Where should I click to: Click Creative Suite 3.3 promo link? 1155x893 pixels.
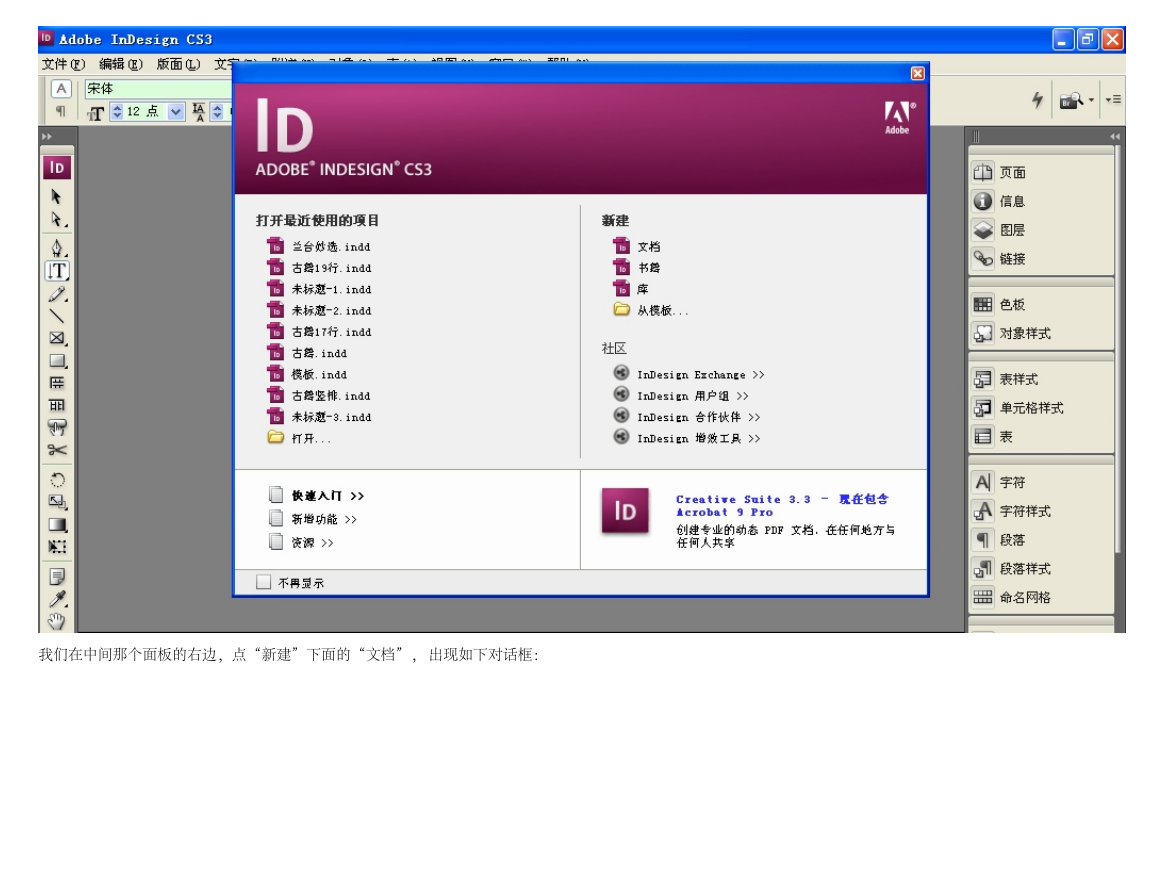tap(782, 505)
